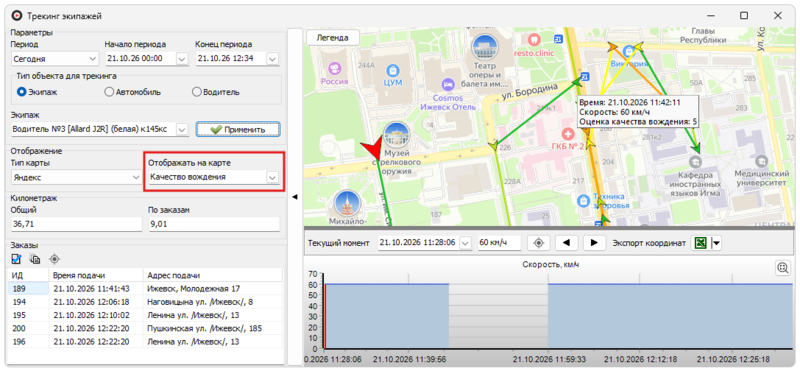
Task: Open export coordinates dropdown arrow
Action: (716, 243)
